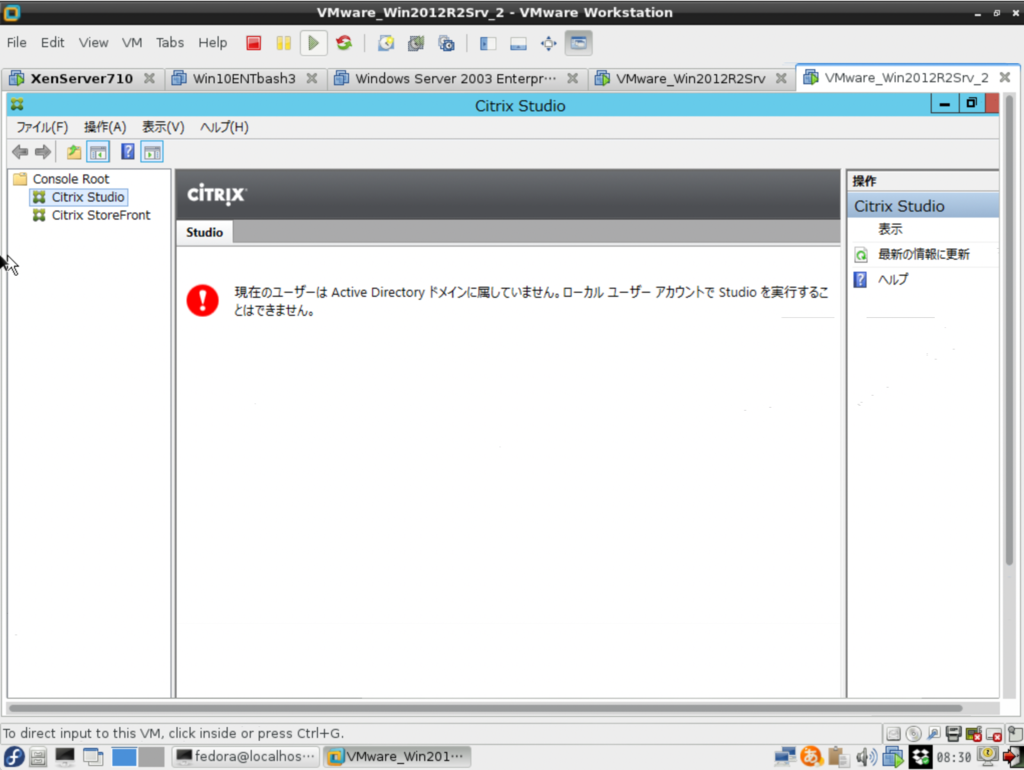Select the Studio tab
Screen dimensions: 1024x770
click(204, 233)
